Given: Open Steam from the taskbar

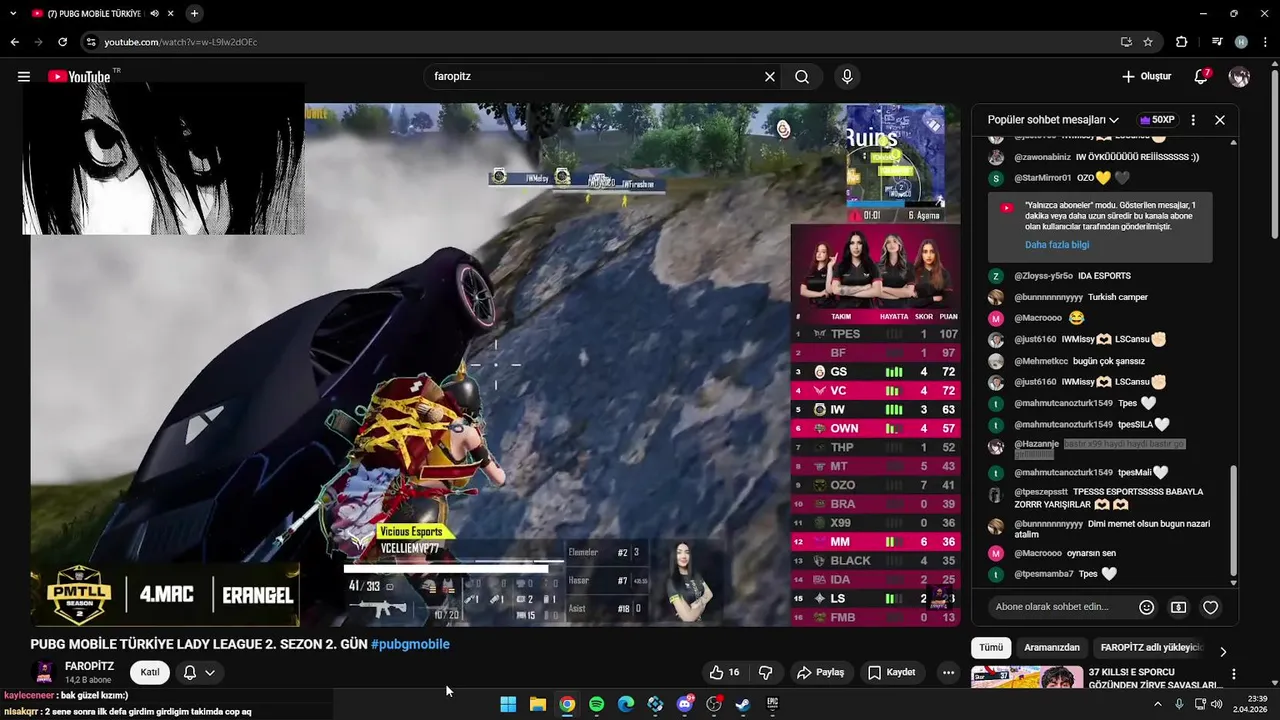Looking at the screenshot, I should (x=743, y=704).
